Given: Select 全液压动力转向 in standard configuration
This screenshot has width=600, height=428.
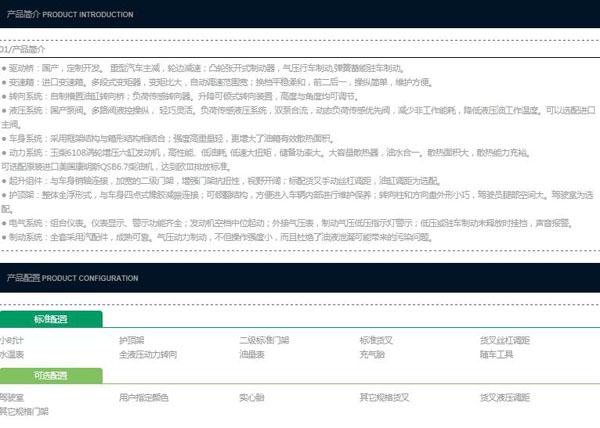Looking at the screenshot, I should click(x=148, y=354).
